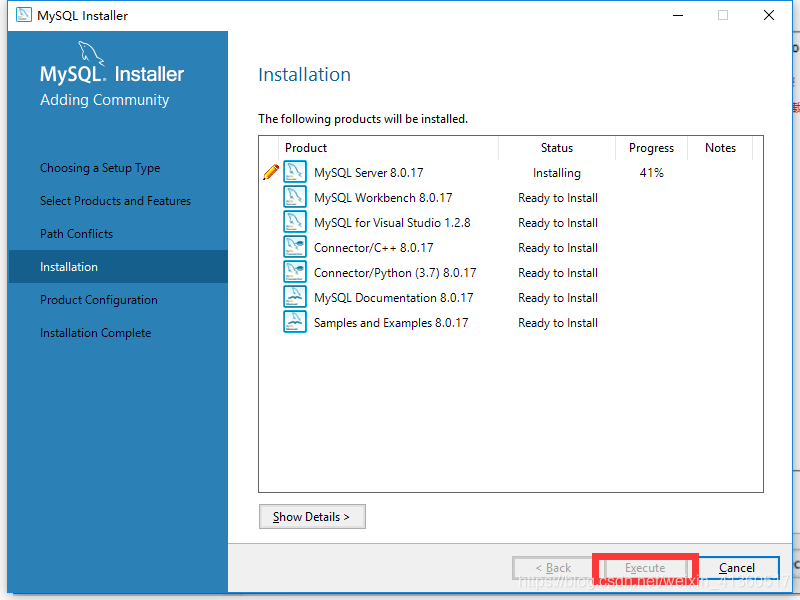Screen dimensions: 800x600
Task: Click the MySQL dolphin logo in sidebar
Action: [91, 54]
